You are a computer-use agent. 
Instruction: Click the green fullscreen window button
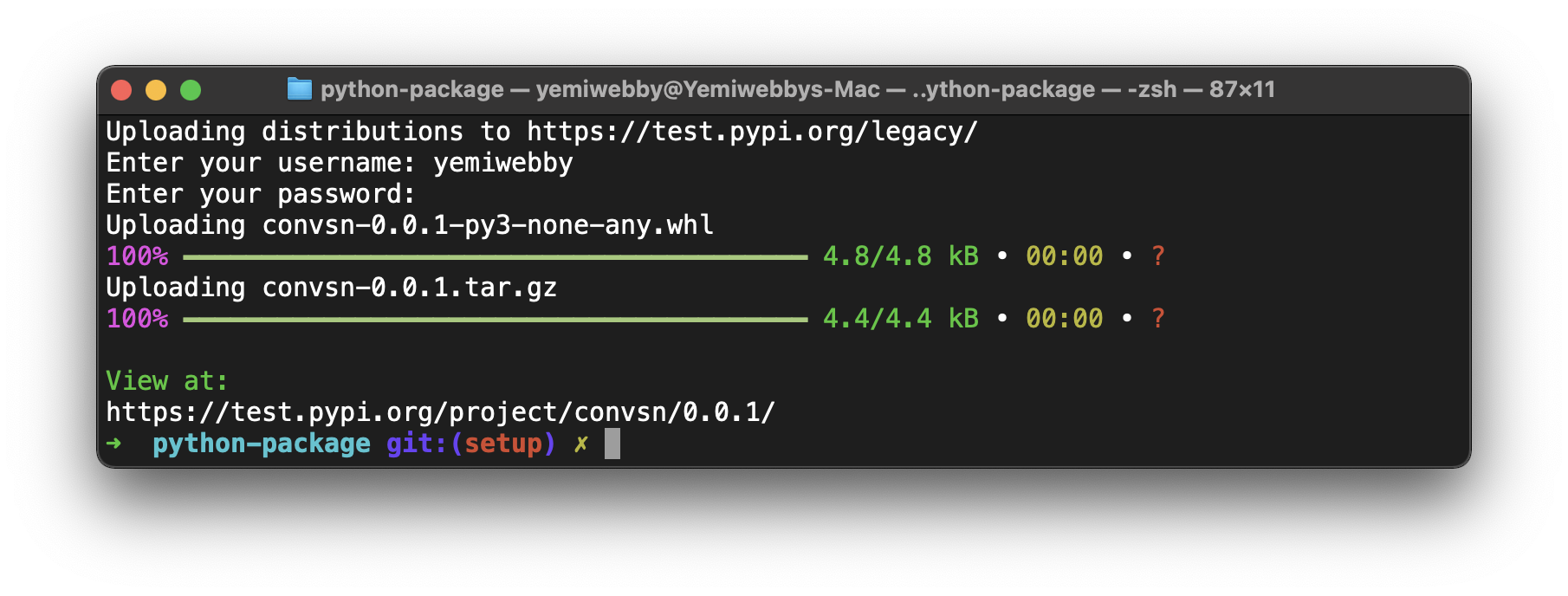coord(191,90)
